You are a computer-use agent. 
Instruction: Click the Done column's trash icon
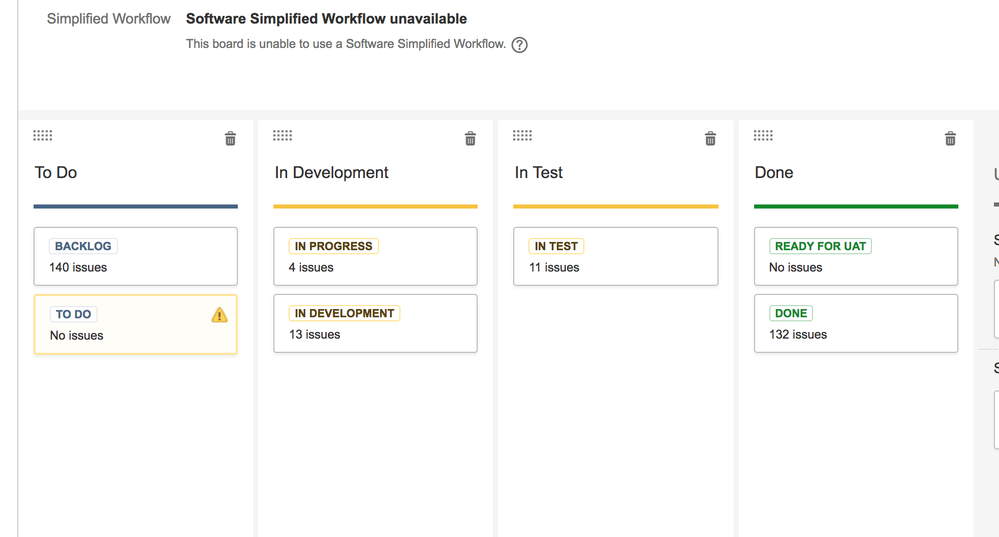click(x=950, y=139)
